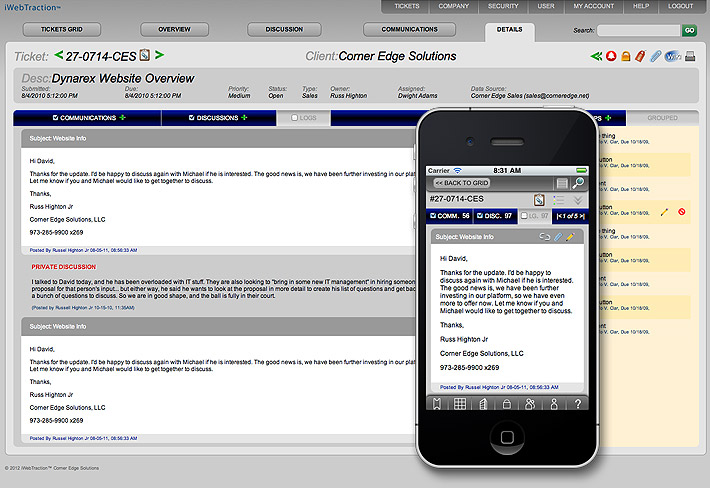The height and width of the screenshot is (488, 710).
Task: Tap the 1 of 5 pager on phone
Action: coord(570,216)
